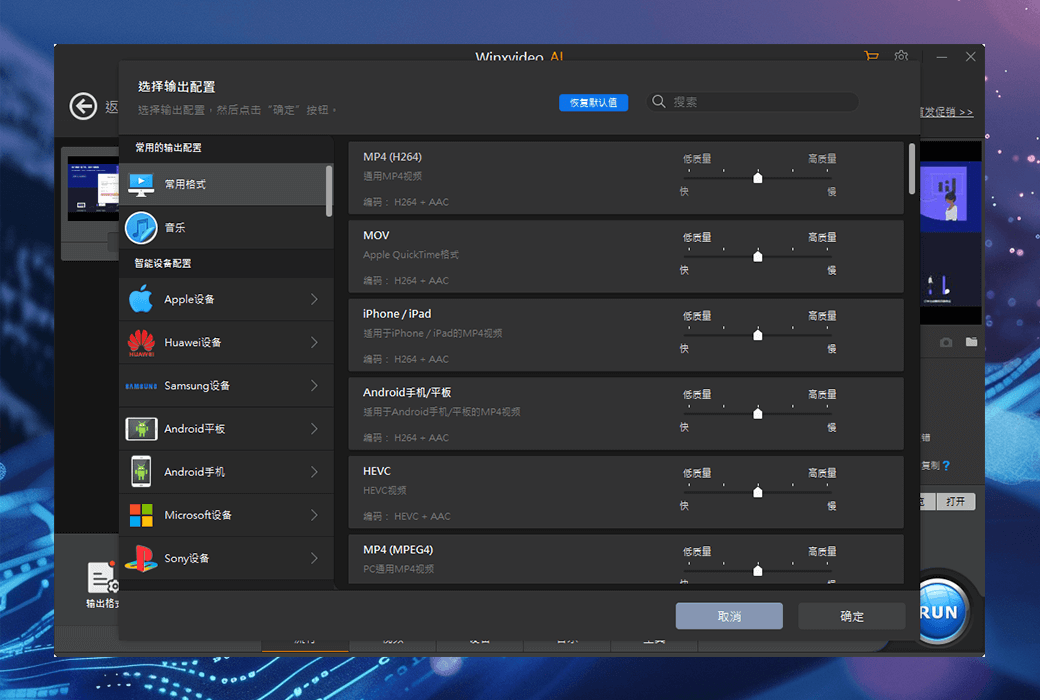Image resolution: width=1040 pixels, height=700 pixels.
Task: Expand the Apple设备 chevron
Action: [314, 299]
